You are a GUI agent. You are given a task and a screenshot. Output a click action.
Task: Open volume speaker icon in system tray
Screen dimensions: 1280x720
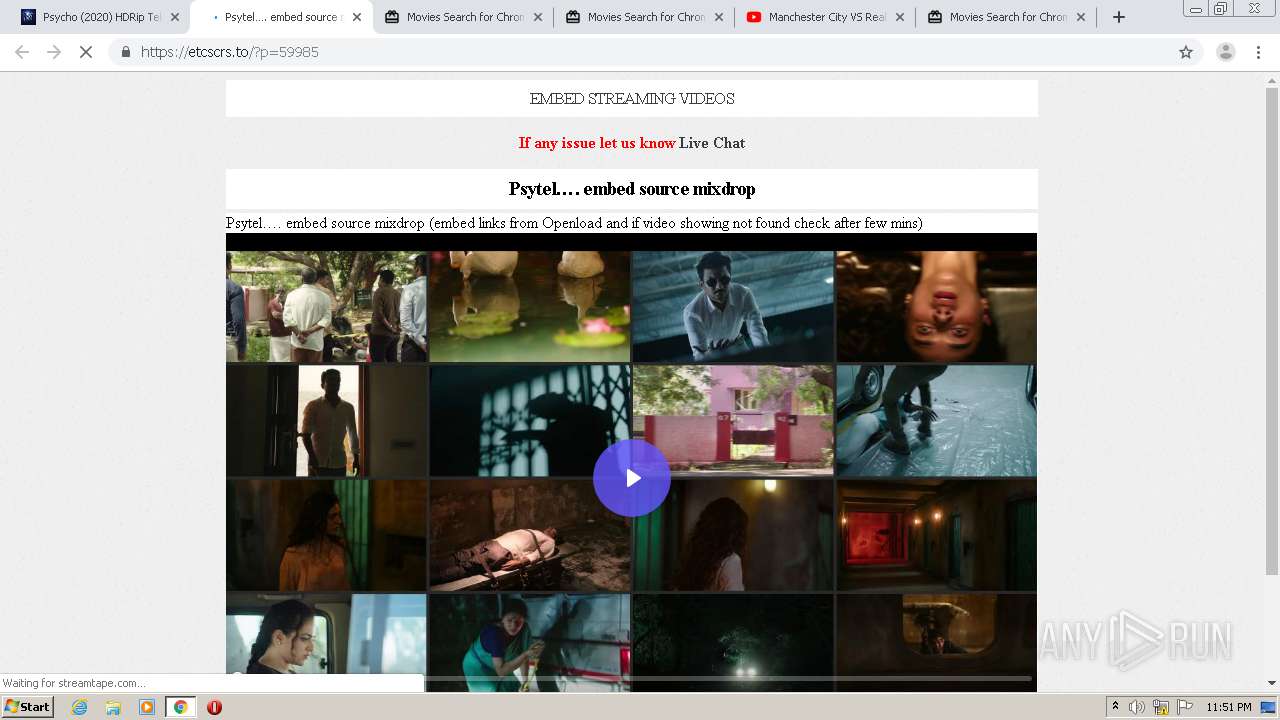[1137, 707]
